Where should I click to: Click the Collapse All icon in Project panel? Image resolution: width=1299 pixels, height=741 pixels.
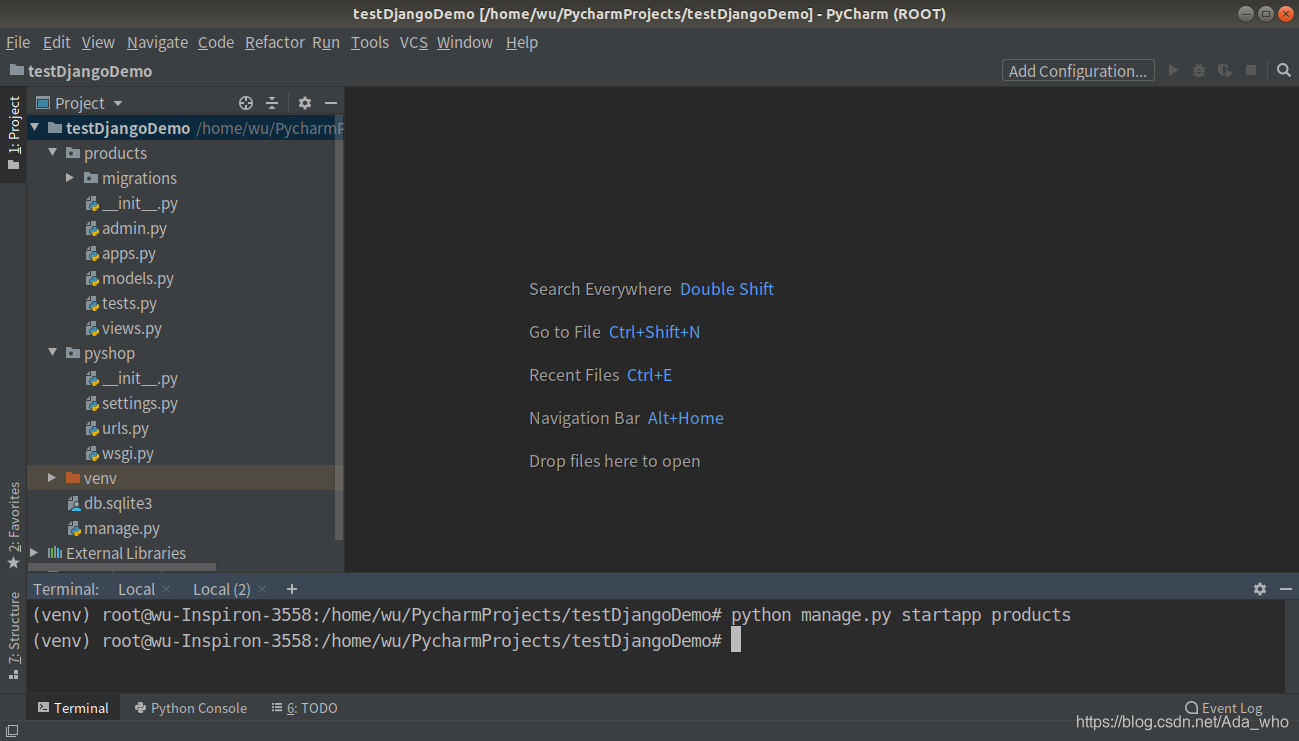(272, 103)
